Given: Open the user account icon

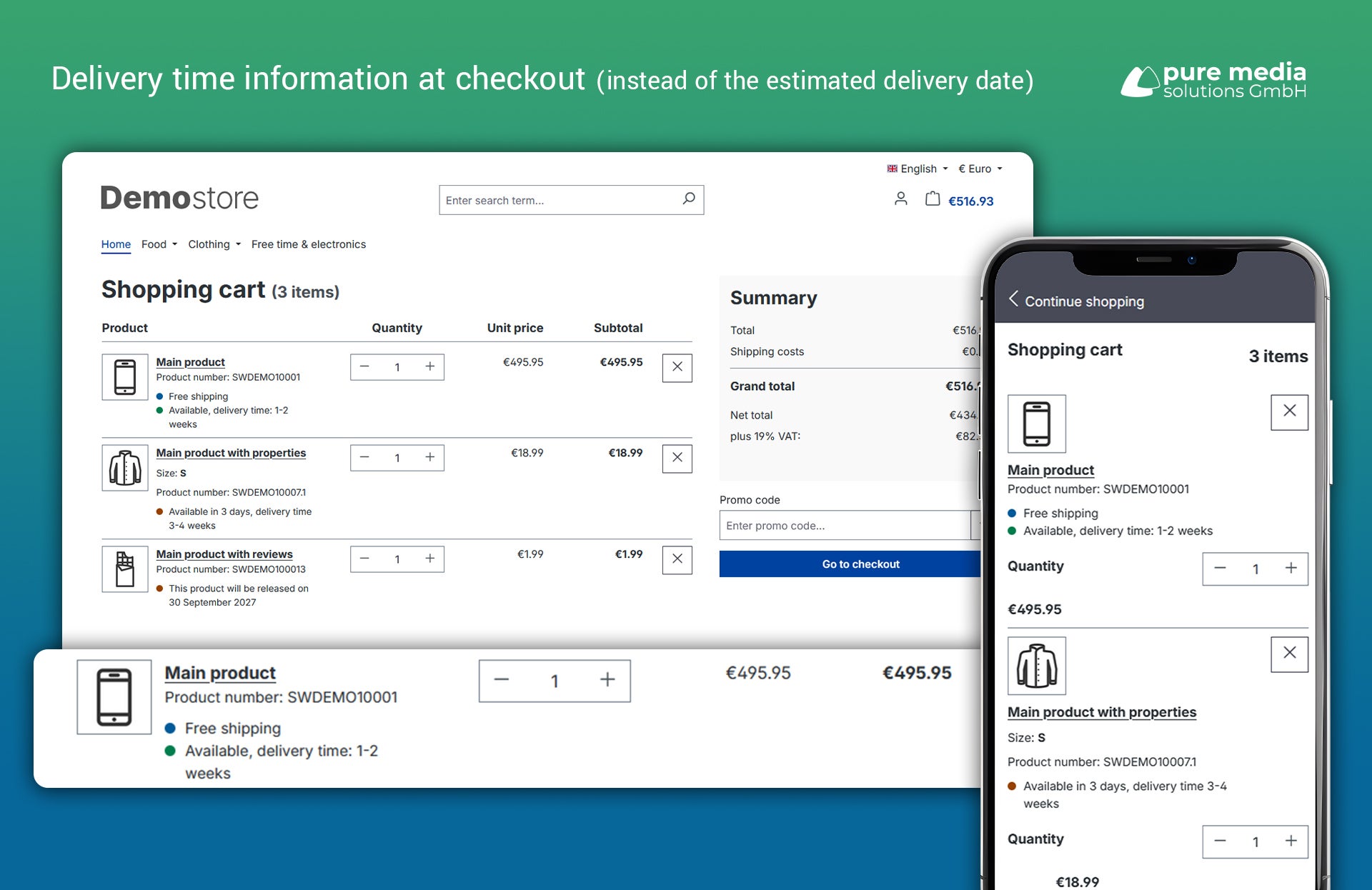Looking at the screenshot, I should [x=900, y=199].
